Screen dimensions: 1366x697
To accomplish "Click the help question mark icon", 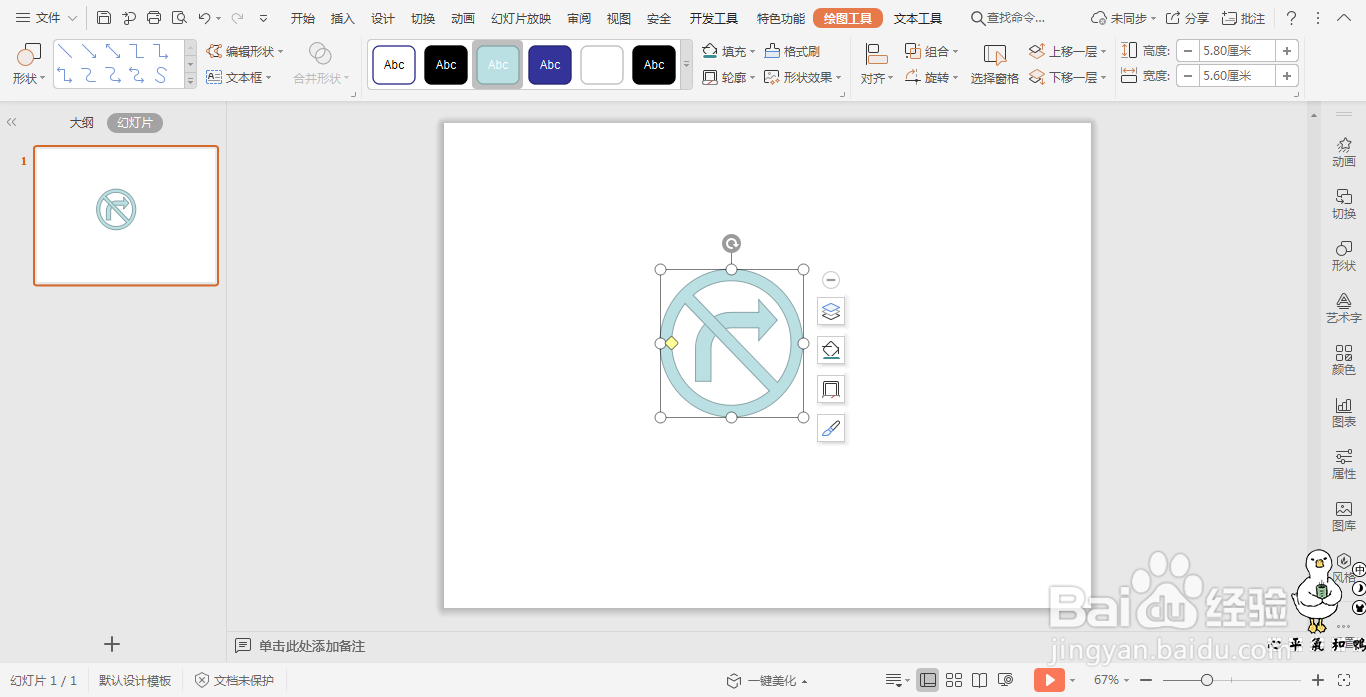I will 1291,18.
